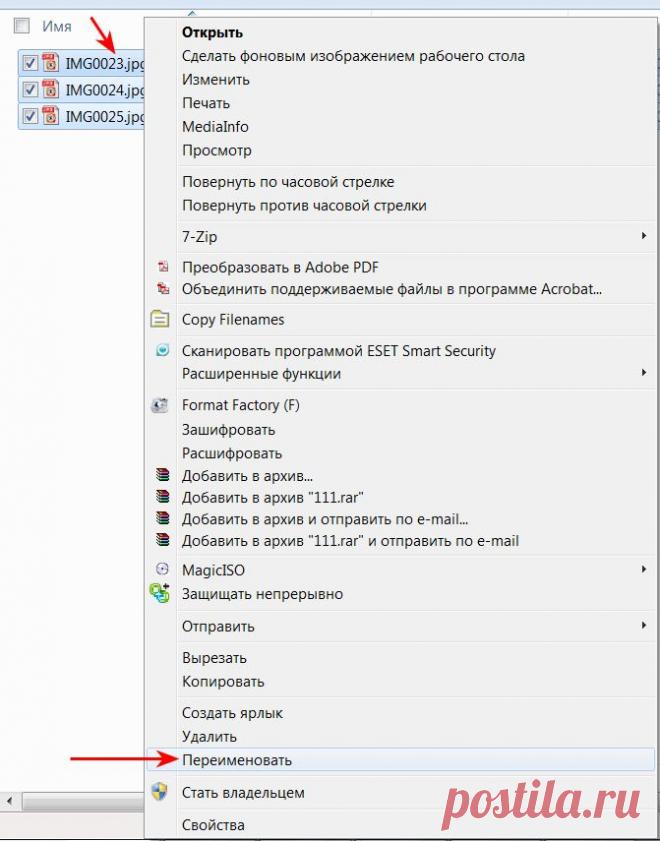Viewport: 660px width, 841px height.
Task: Click Копировать in the context menu
Action: tap(223, 682)
